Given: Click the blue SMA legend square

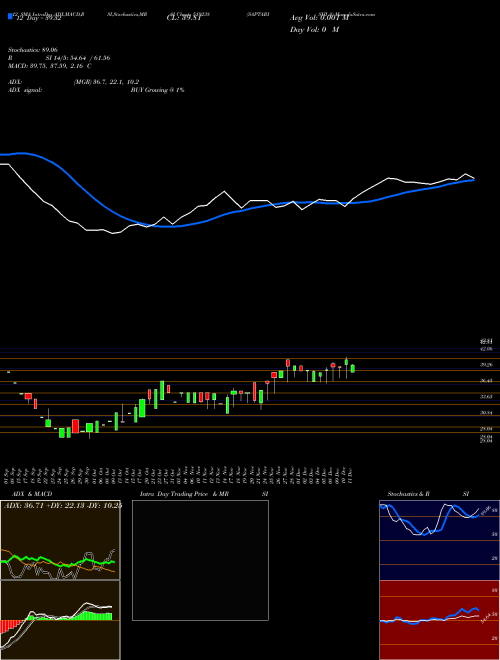Looking at the screenshot, I should tap(10, 16).
